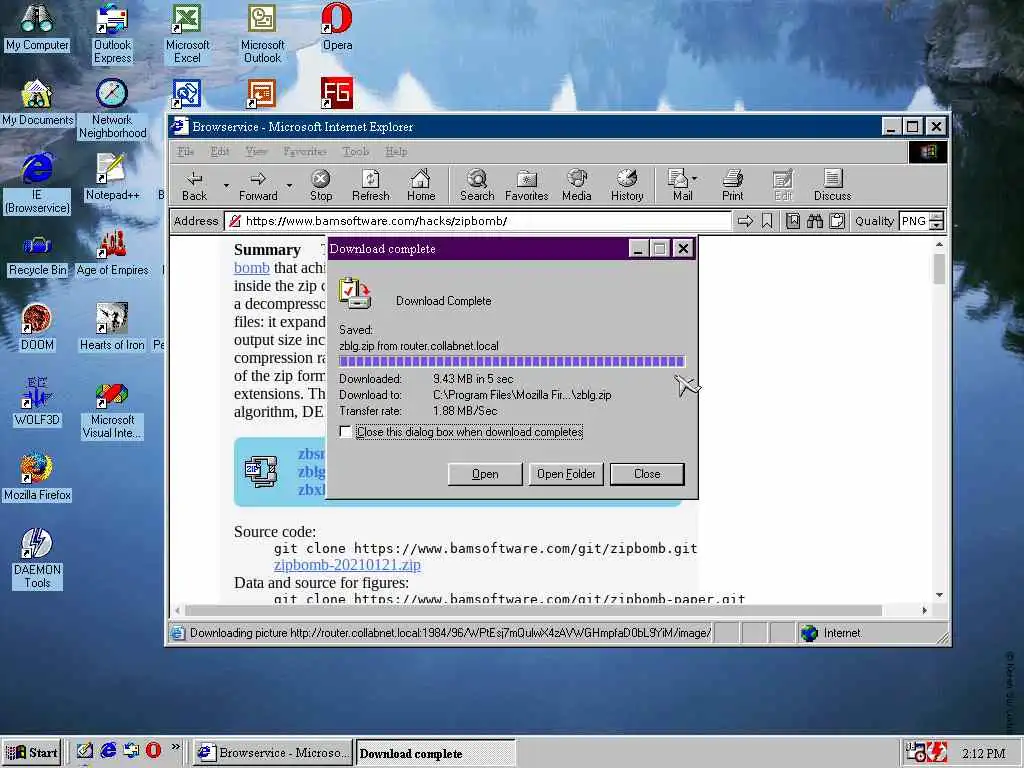The width and height of the screenshot is (1024, 768).
Task: Select the DAEMON Tools desktop icon
Action: (x=37, y=558)
